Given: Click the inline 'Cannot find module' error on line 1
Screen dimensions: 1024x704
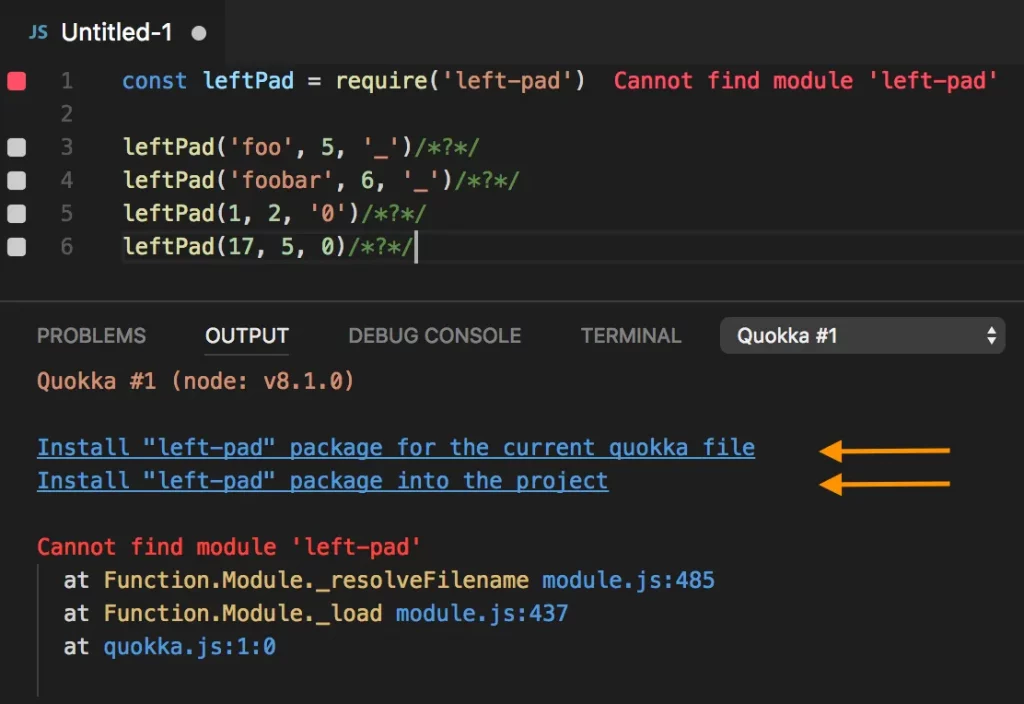Looking at the screenshot, I should coord(805,81).
